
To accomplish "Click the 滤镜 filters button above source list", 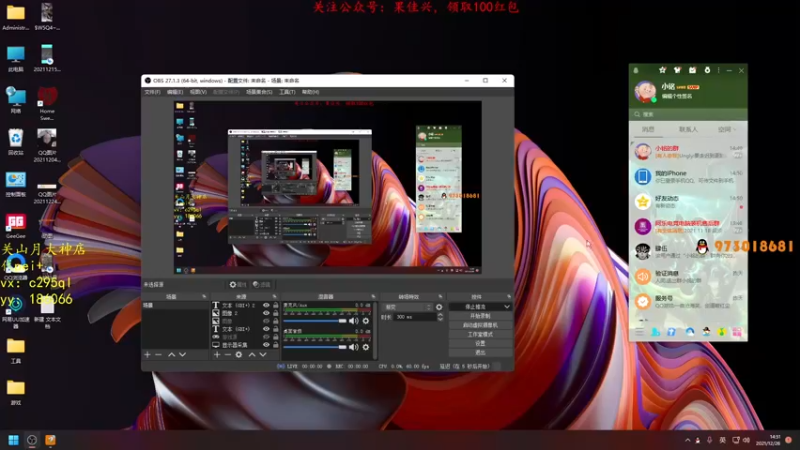I will tap(262, 285).
